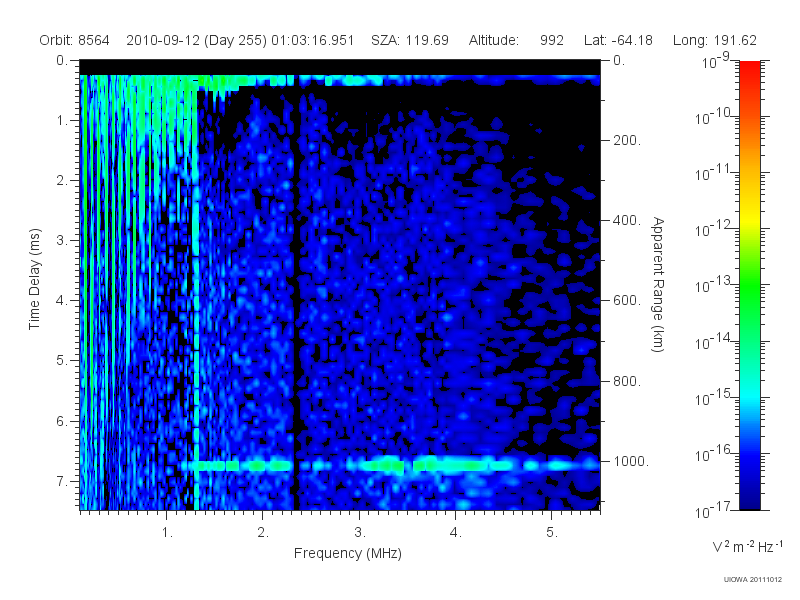Image resolution: width=800 pixels, height=600 pixels.
Task: Click the Long: 191.62 header value
Action: [714, 40]
